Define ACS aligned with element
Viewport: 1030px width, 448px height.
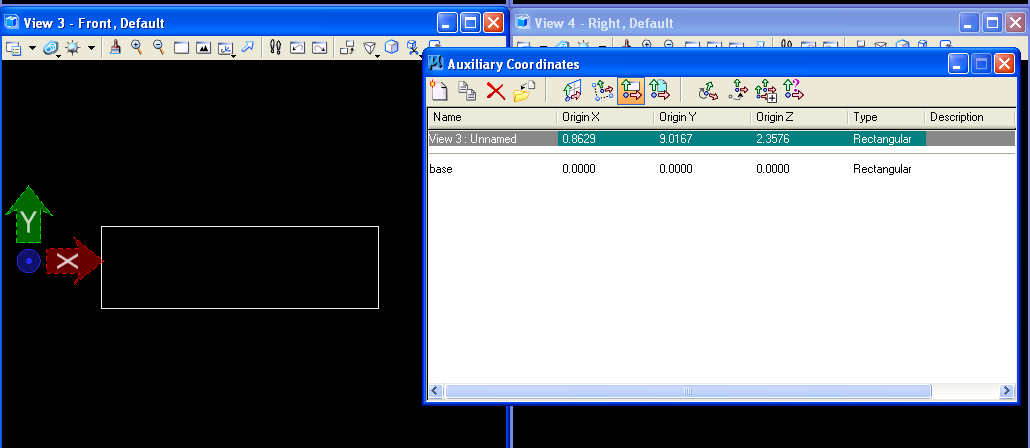[572, 91]
